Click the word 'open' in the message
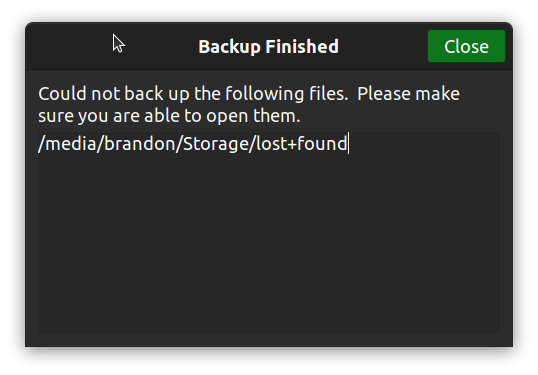 coord(226,117)
